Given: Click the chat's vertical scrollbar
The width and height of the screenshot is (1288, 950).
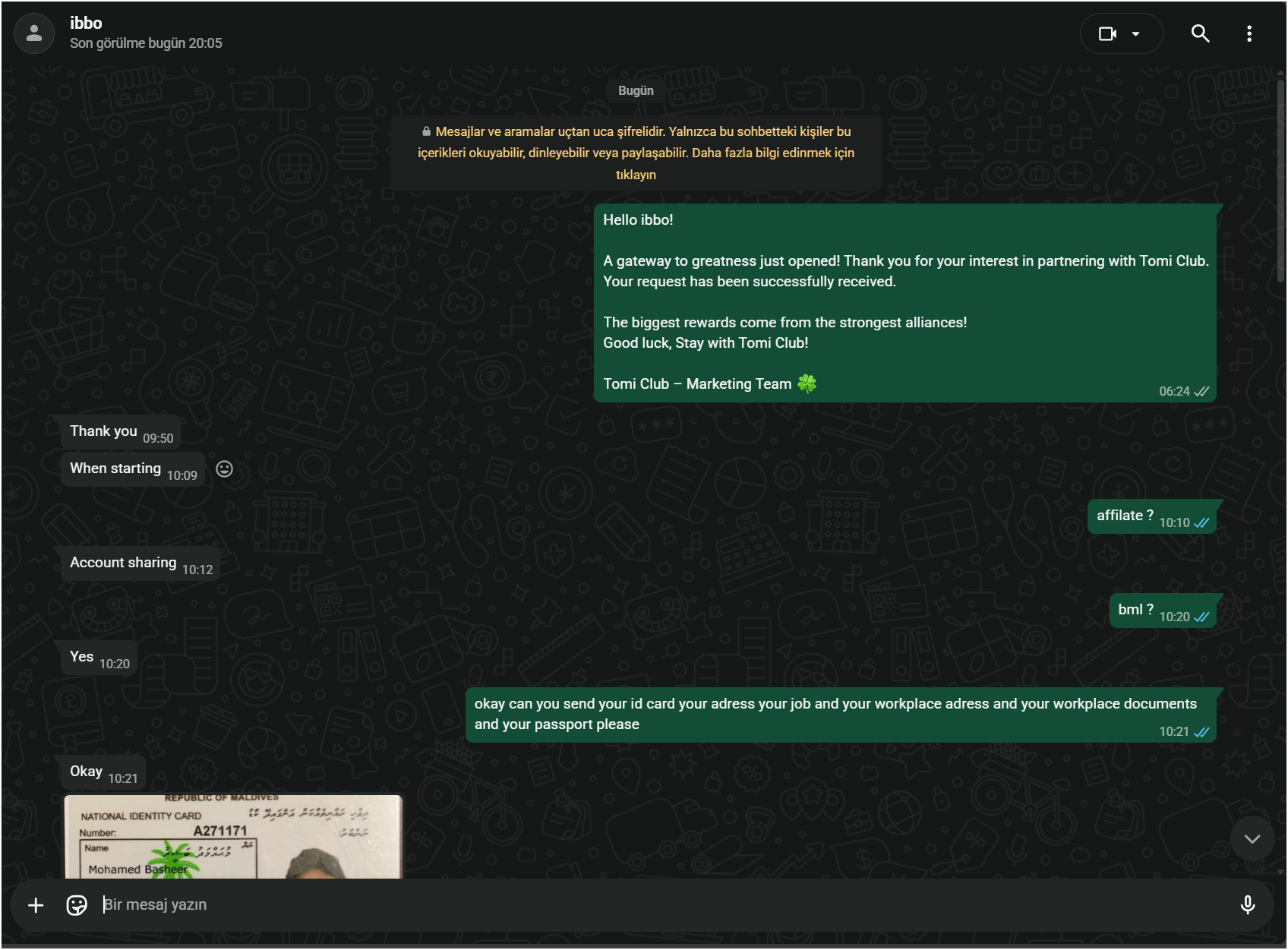Looking at the screenshot, I should (x=1280, y=182).
